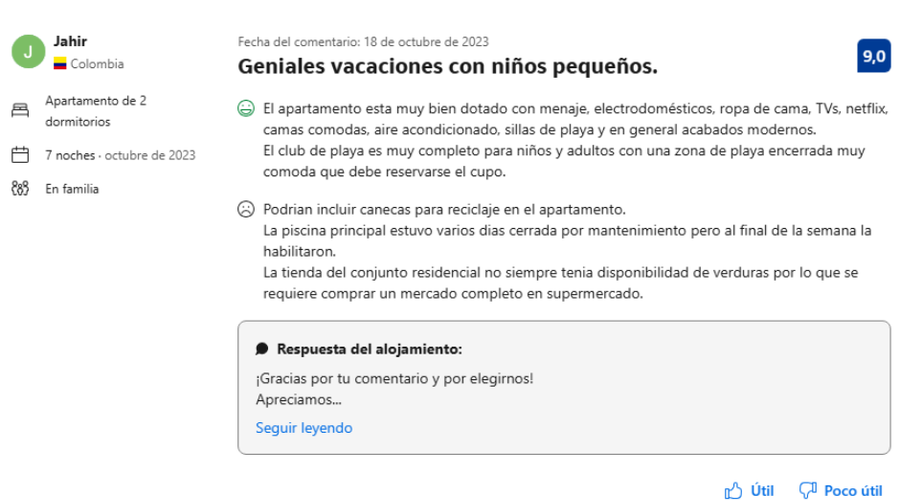Screen dimensions: 900x500
Task: Mark review as Poco útil
Action: coord(841,490)
